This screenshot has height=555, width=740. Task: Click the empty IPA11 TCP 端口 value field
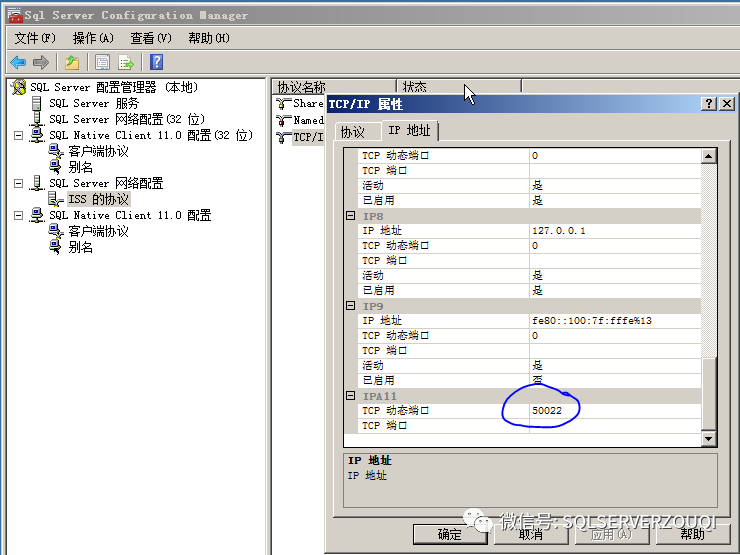pyautogui.click(x=615, y=426)
